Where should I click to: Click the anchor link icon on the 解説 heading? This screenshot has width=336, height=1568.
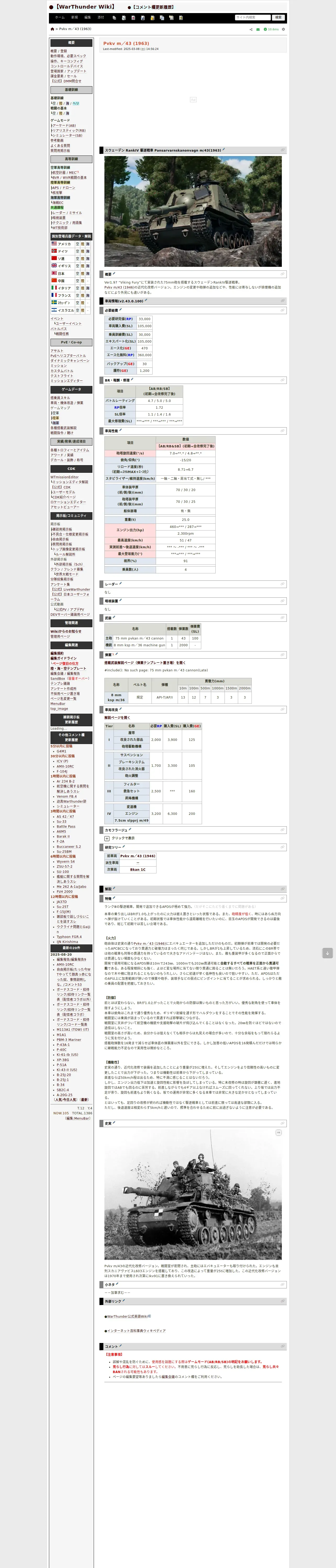click(282, 889)
